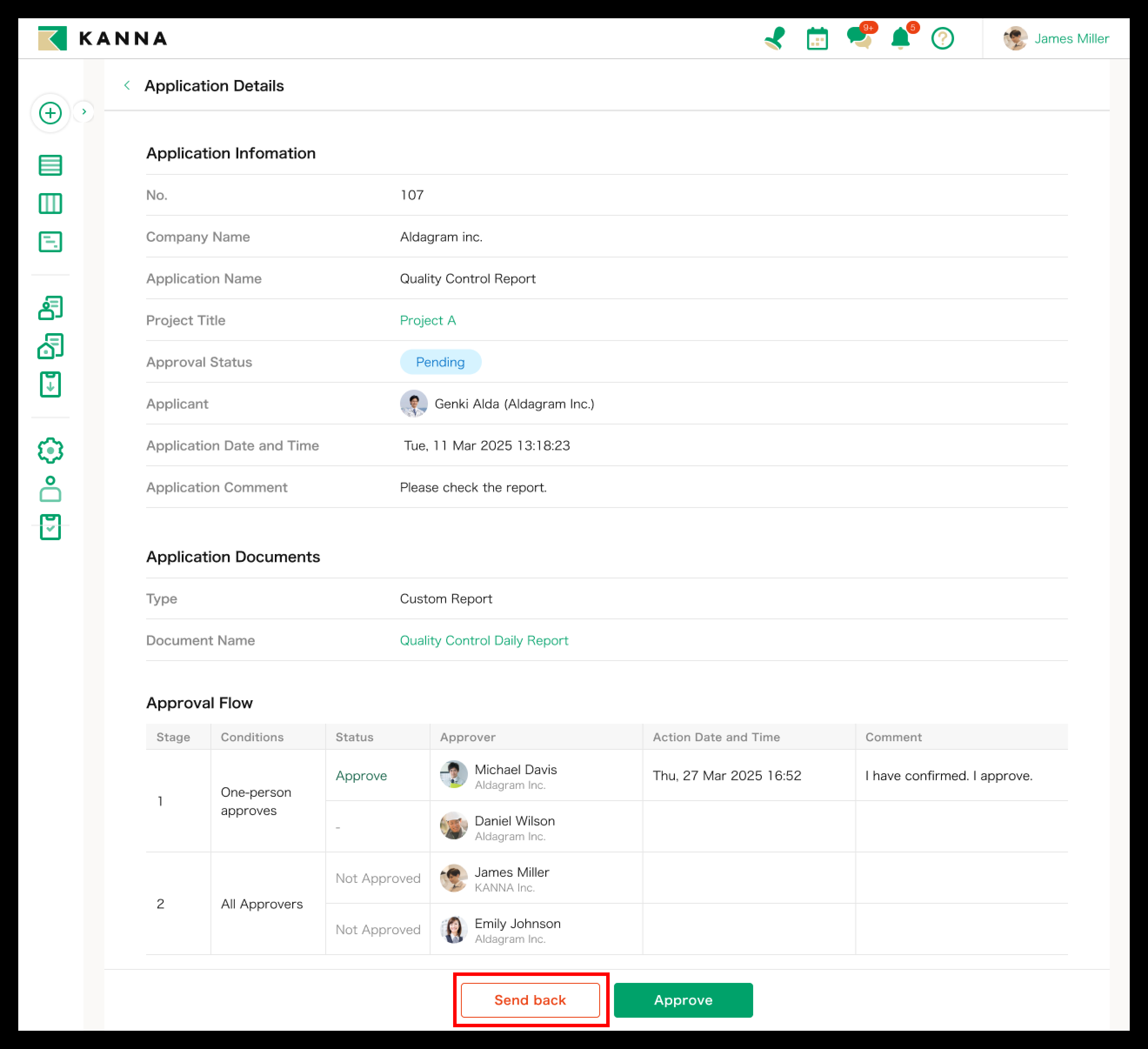
Task: Click the help question mark icon
Action: pos(942,39)
